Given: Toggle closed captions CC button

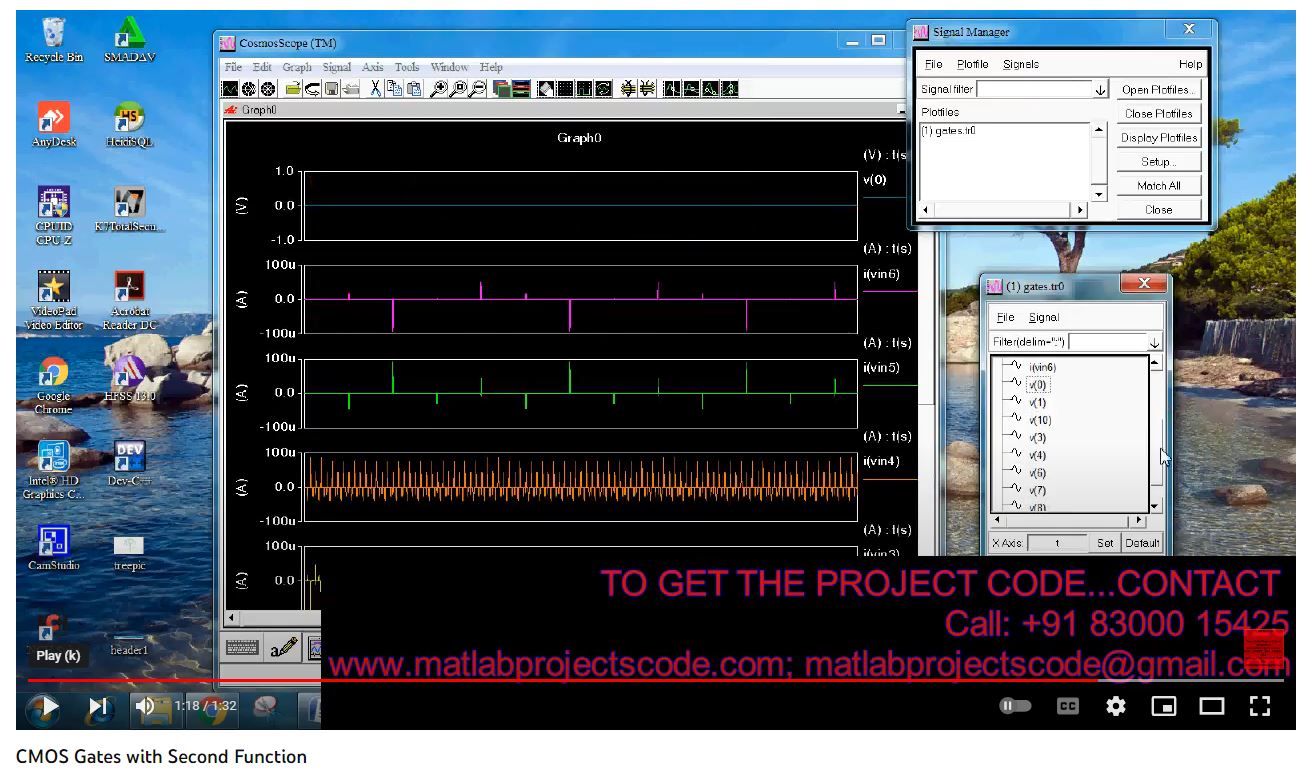Looking at the screenshot, I should [1068, 706].
